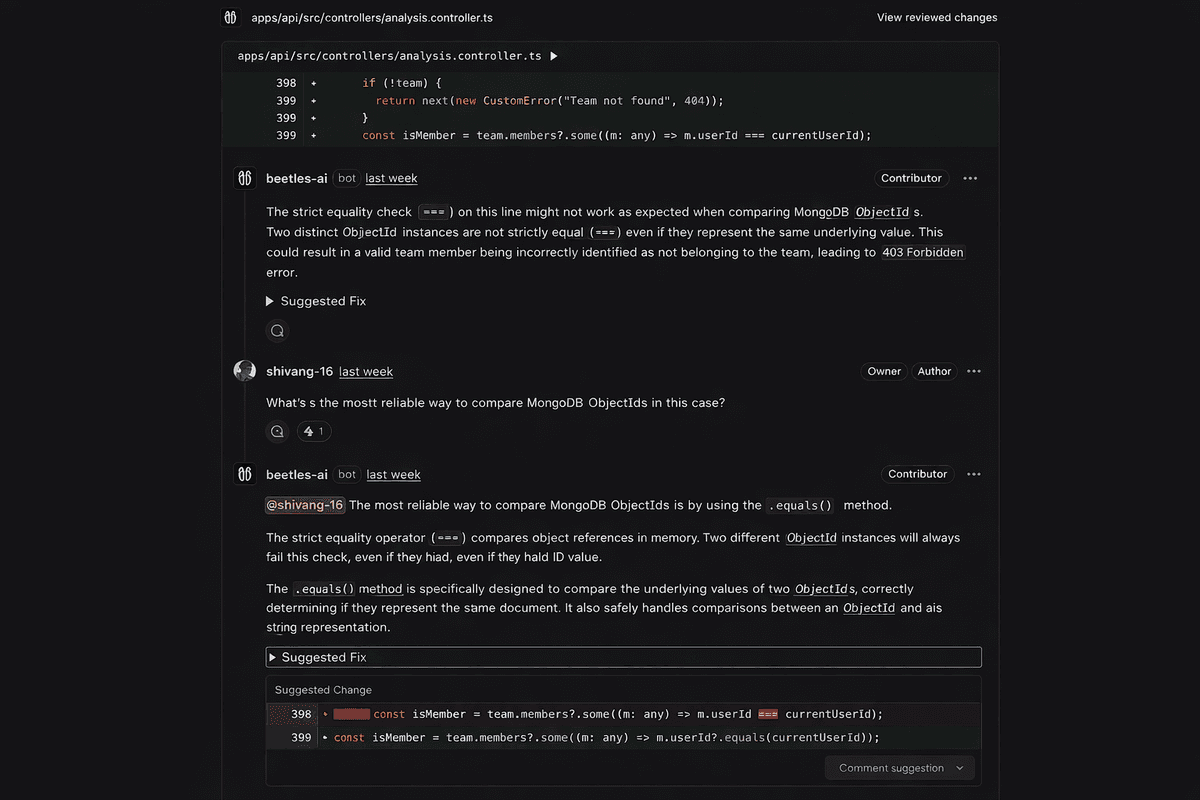Expand the Suggested Fix section above the code change
The image size is (1200, 800).
(x=323, y=657)
